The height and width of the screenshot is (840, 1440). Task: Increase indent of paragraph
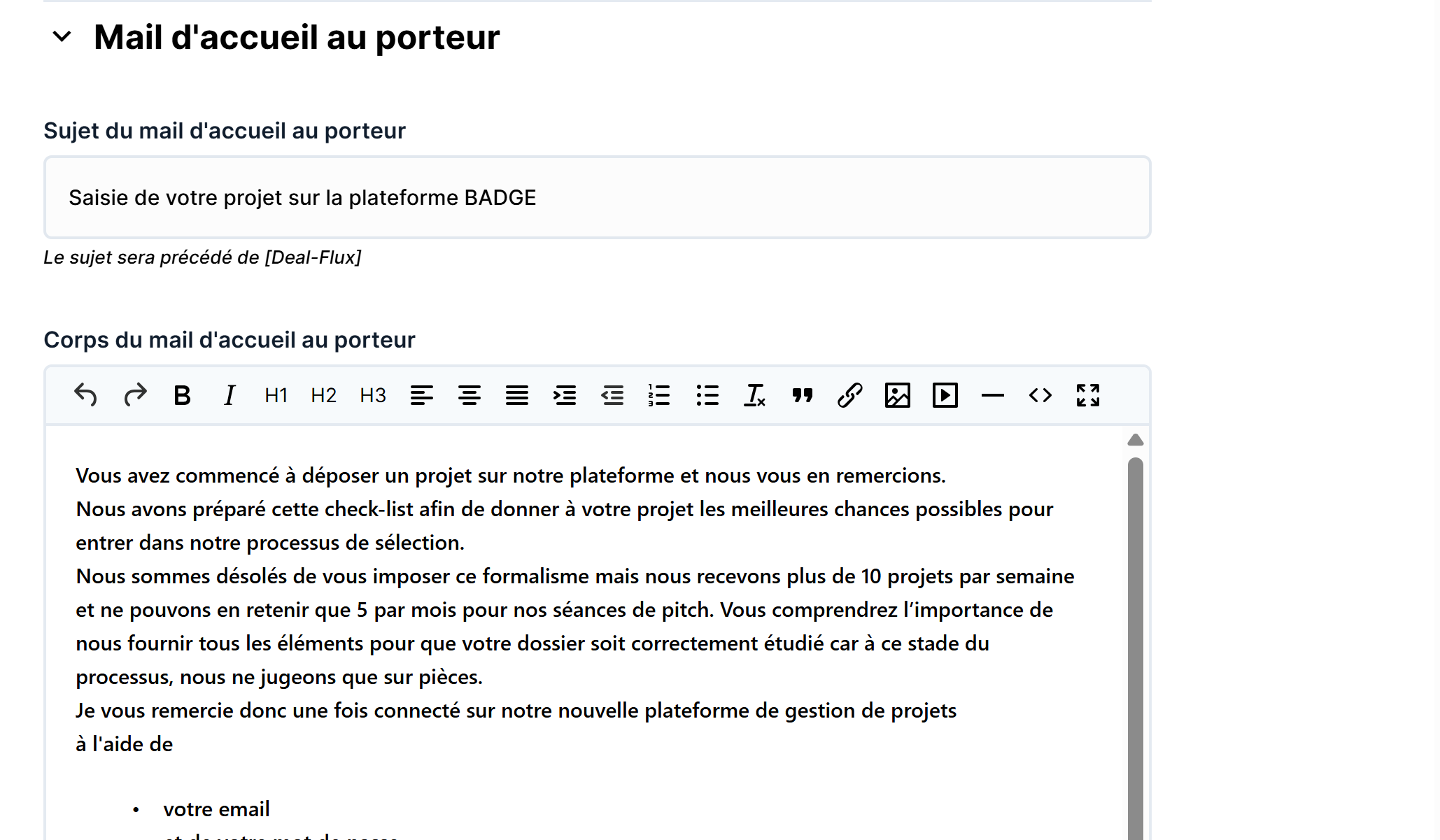click(564, 395)
